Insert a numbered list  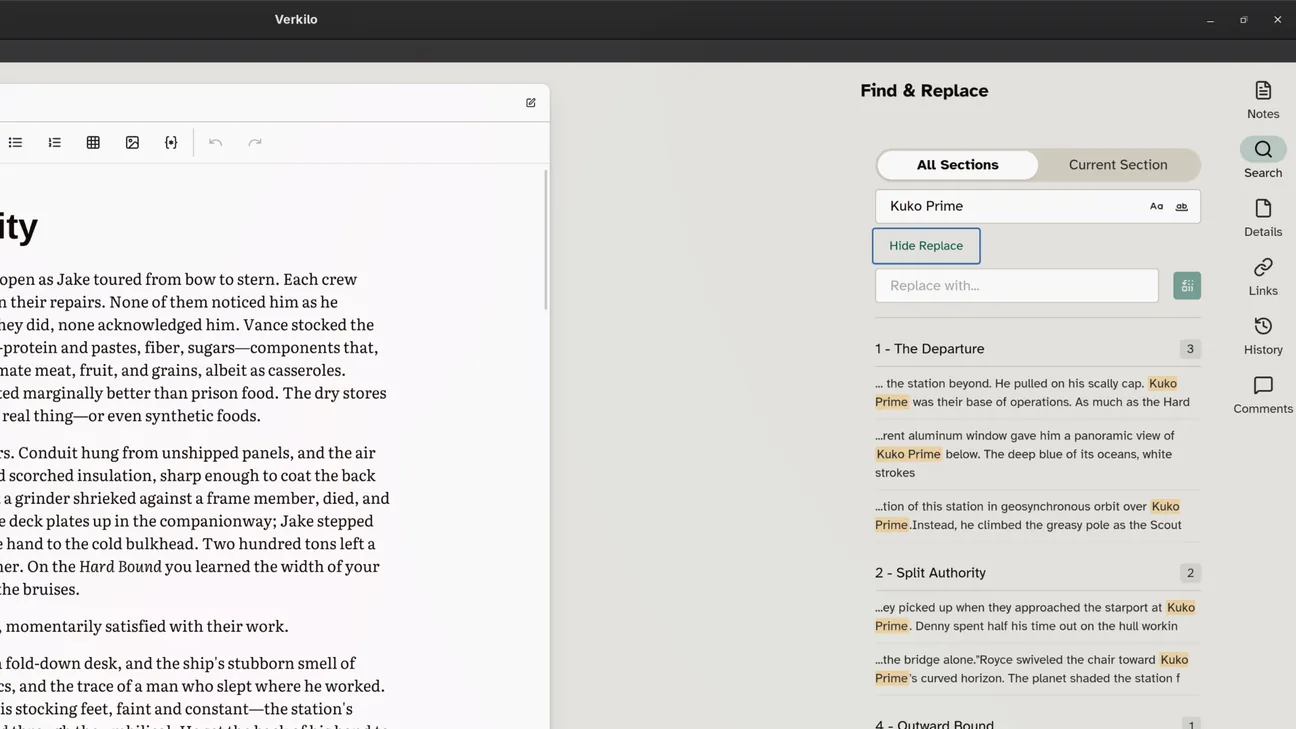tap(54, 143)
